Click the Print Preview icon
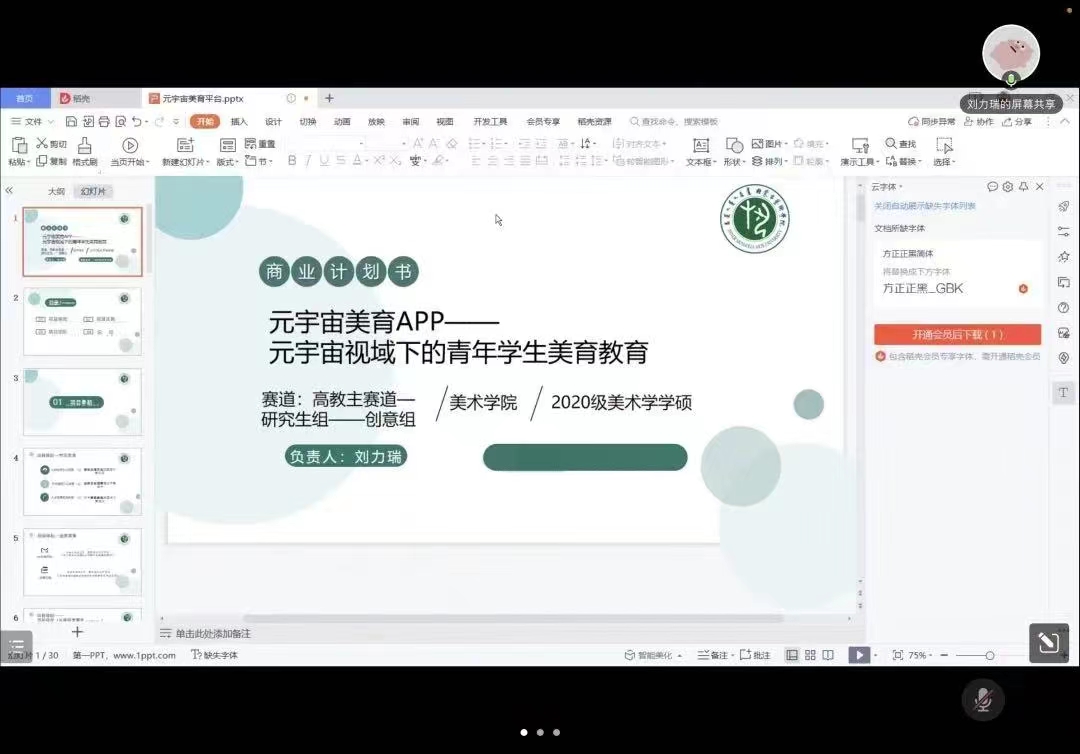Screen dimensions: 1080x754 (x=121, y=122)
